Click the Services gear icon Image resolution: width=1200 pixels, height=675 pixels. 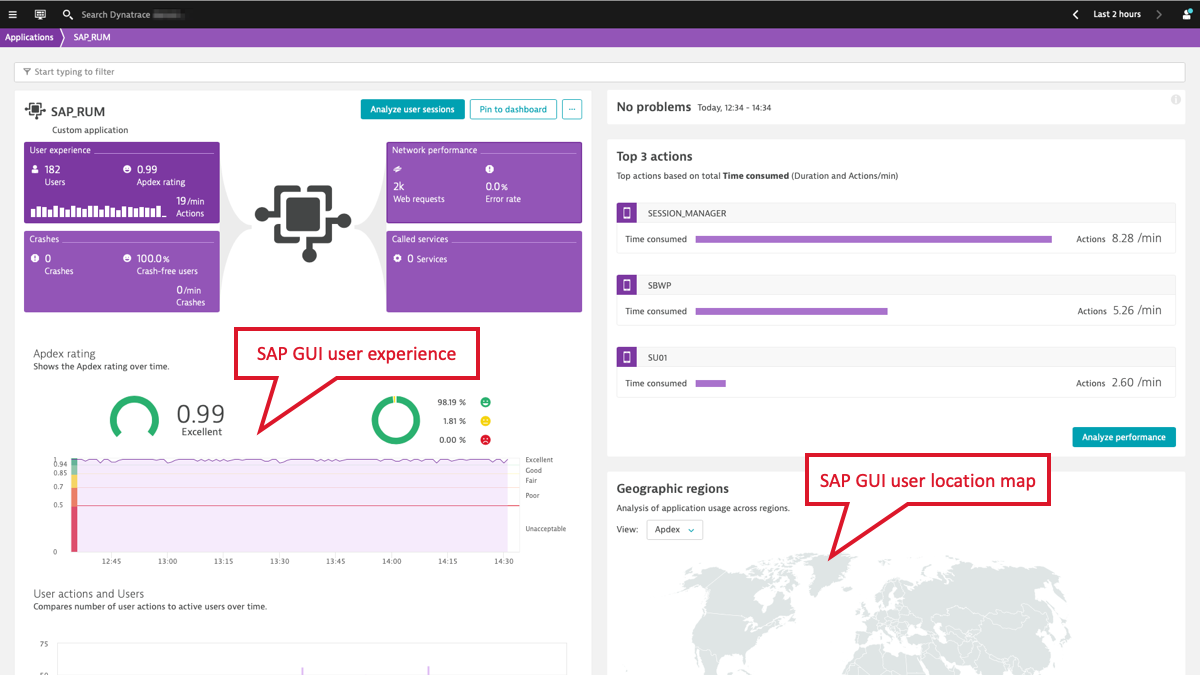click(x=398, y=259)
